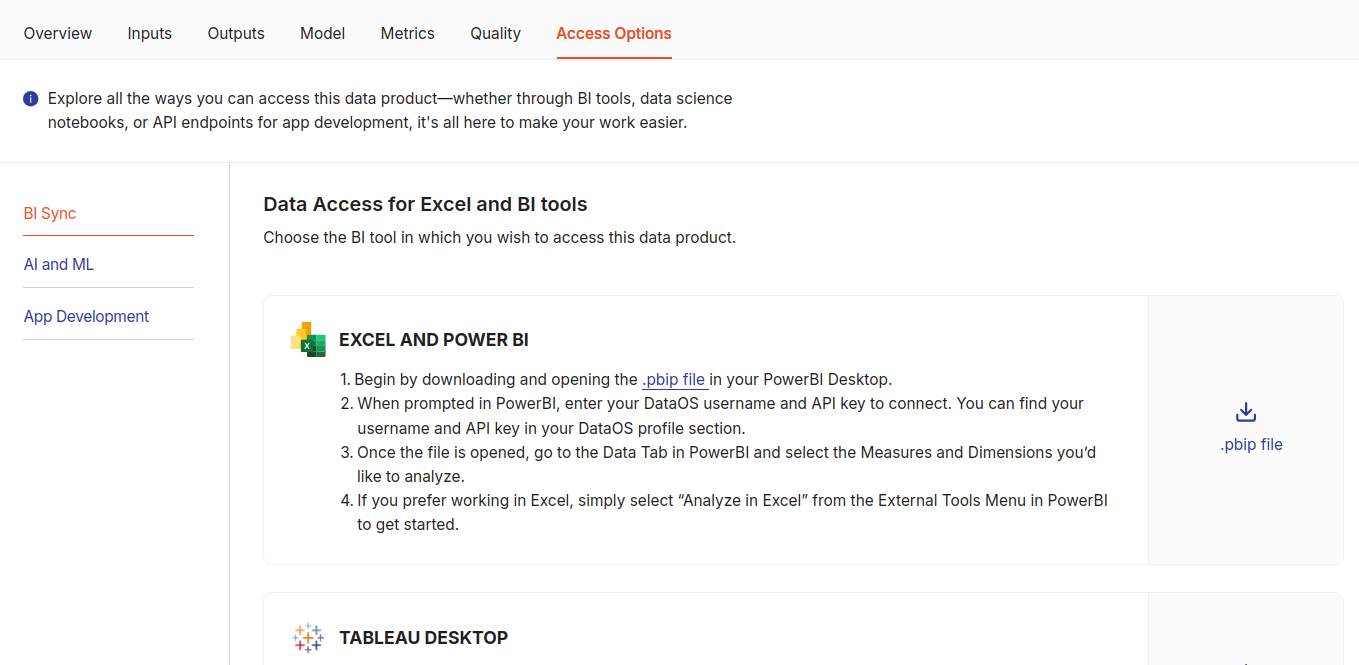1359x665 pixels.
Task: Click the TABLEAU DESKTOP card heading
Action: 424,637
